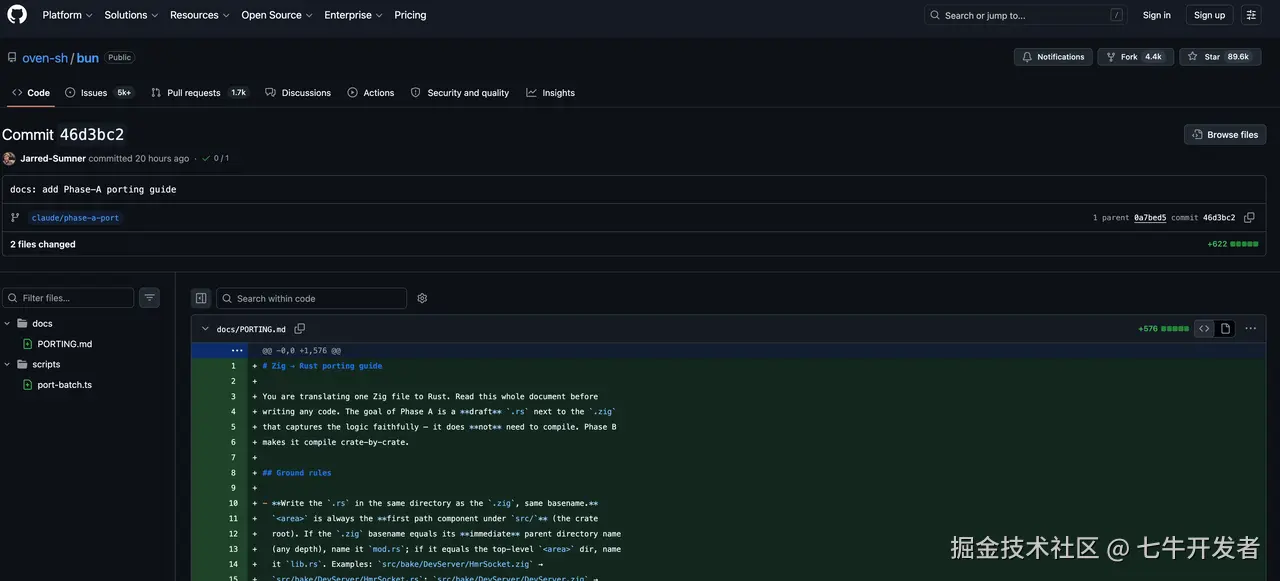The height and width of the screenshot is (581, 1280).
Task: Copy the docs/PORTING.md file path
Action: point(300,329)
